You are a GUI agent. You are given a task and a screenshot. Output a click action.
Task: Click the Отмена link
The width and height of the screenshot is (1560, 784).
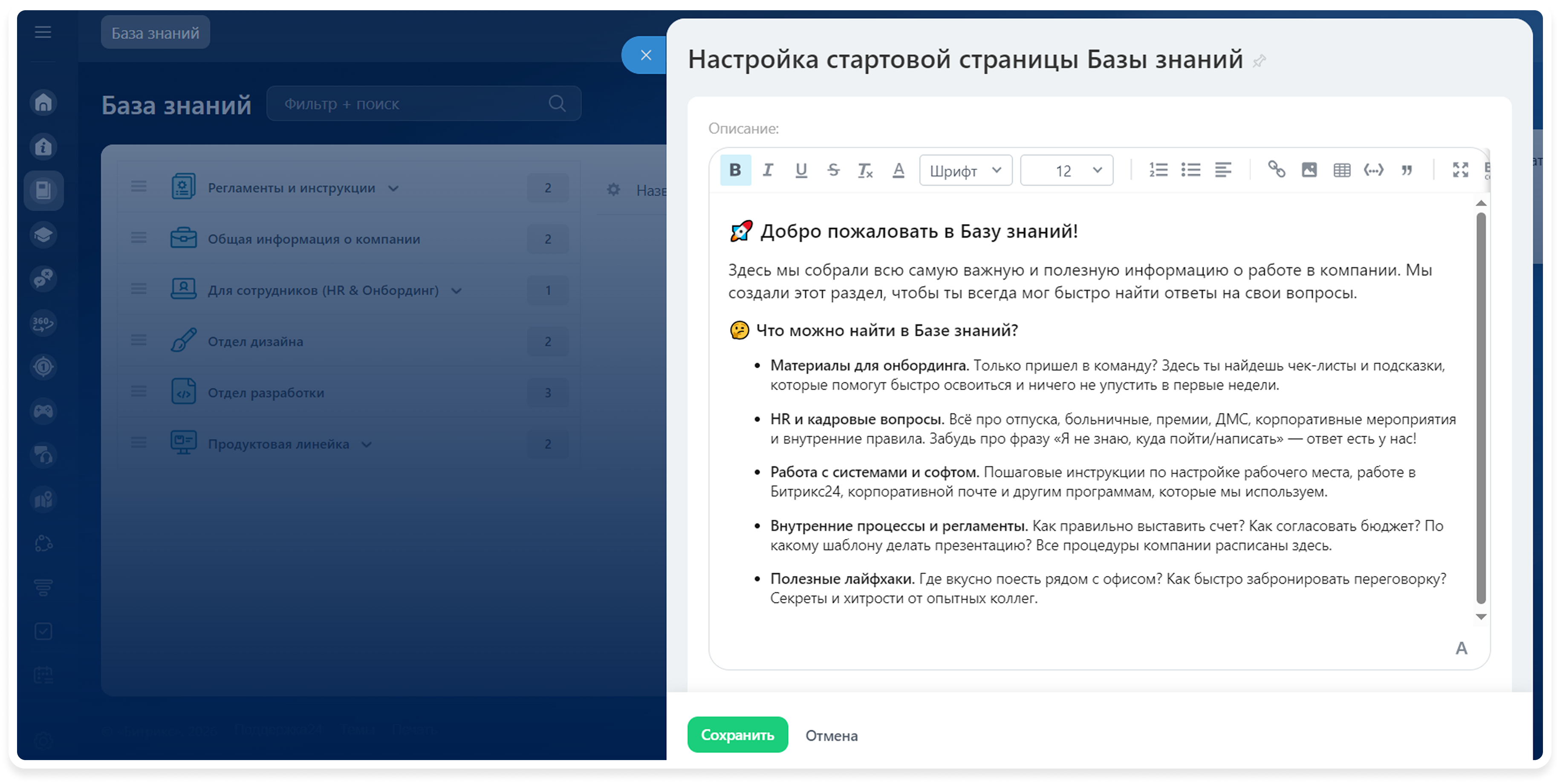(831, 735)
